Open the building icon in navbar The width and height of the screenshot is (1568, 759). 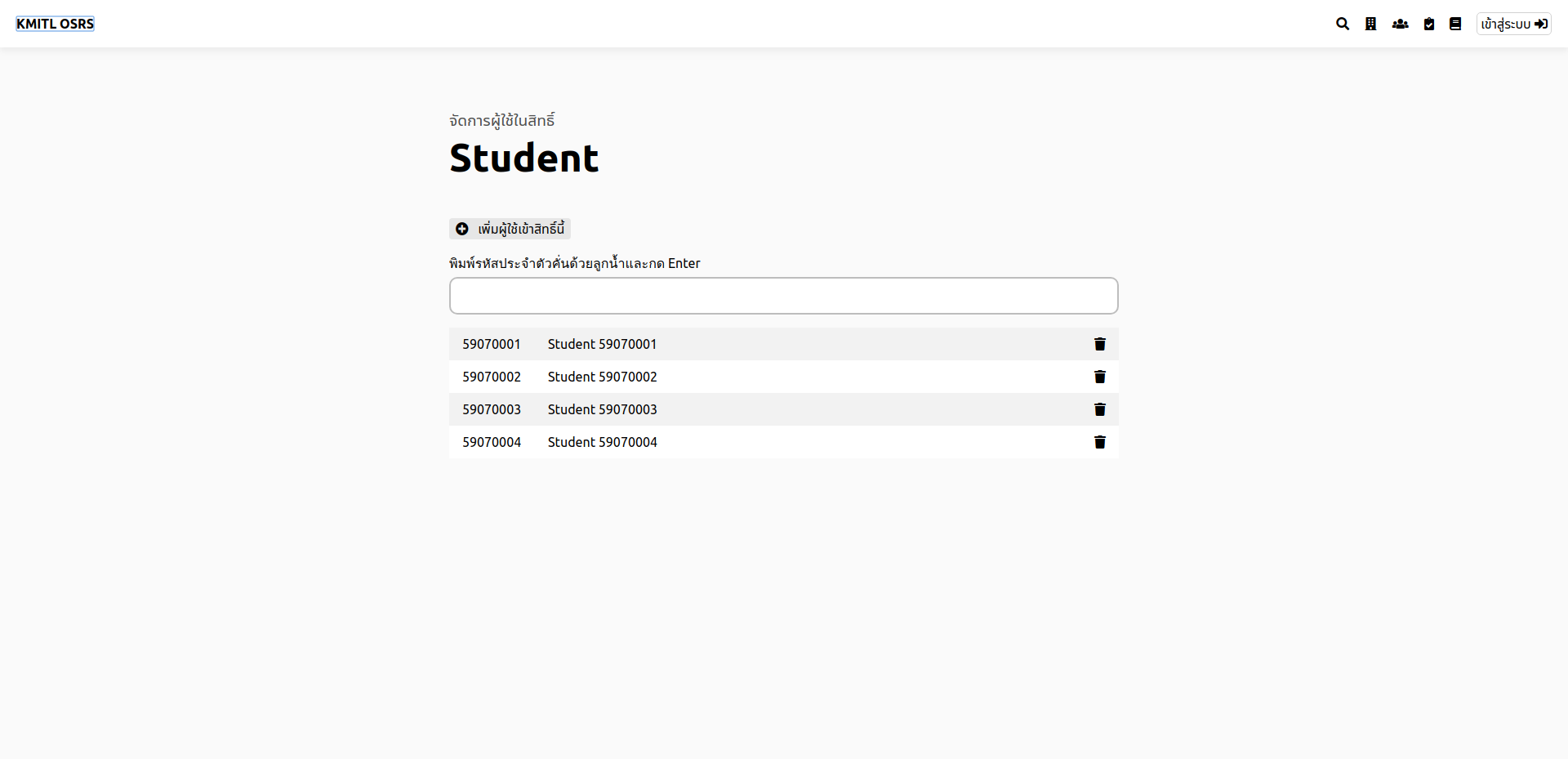[x=1370, y=24]
